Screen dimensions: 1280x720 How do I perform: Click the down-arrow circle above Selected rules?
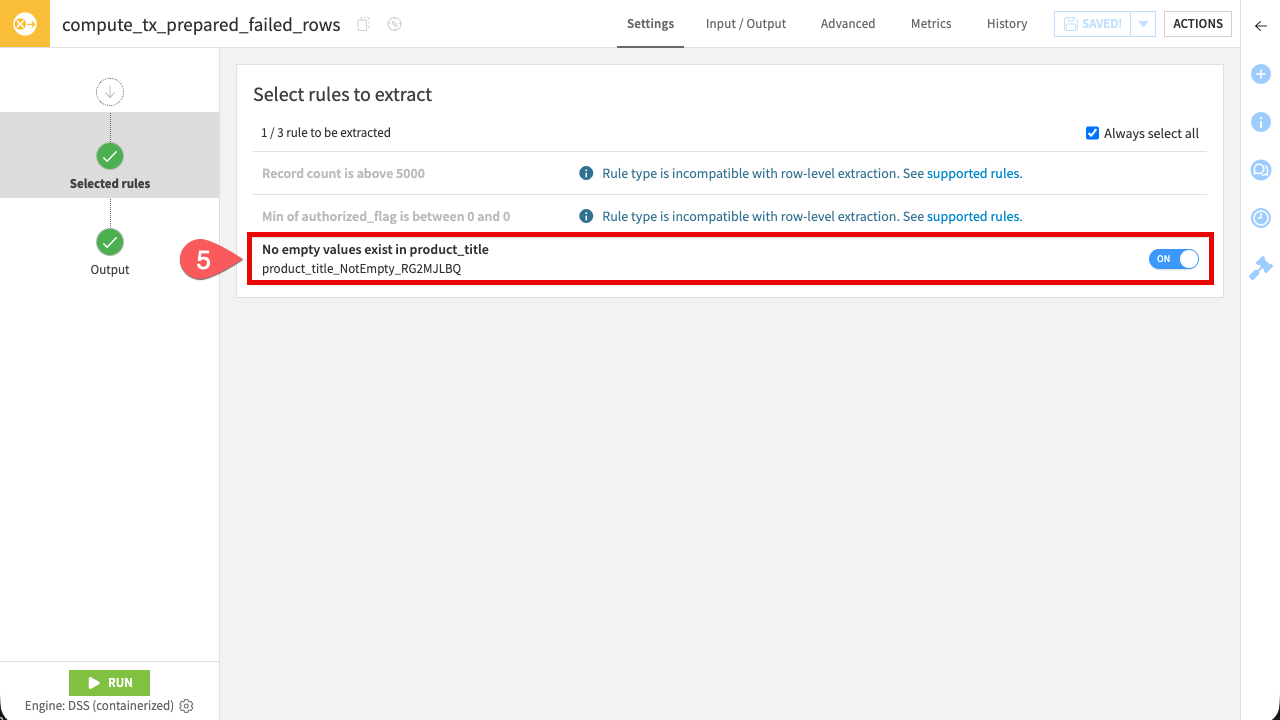[x=109, y=92]
